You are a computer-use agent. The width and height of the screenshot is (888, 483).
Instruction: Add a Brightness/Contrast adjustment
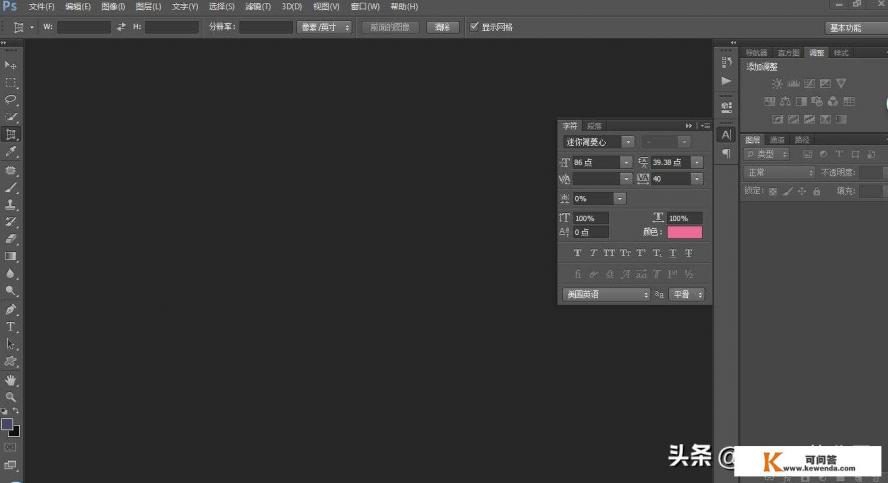(x=777, y=83)
